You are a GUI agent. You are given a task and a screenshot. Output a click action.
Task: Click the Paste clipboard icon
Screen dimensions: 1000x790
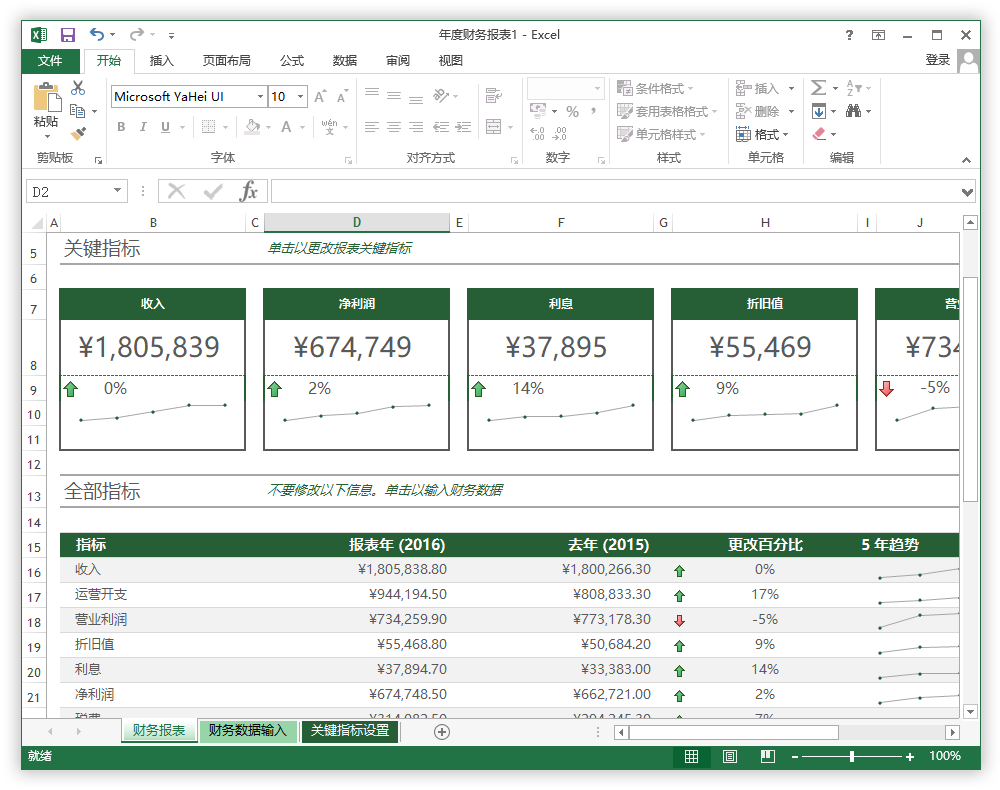click(x=47, y=98)
